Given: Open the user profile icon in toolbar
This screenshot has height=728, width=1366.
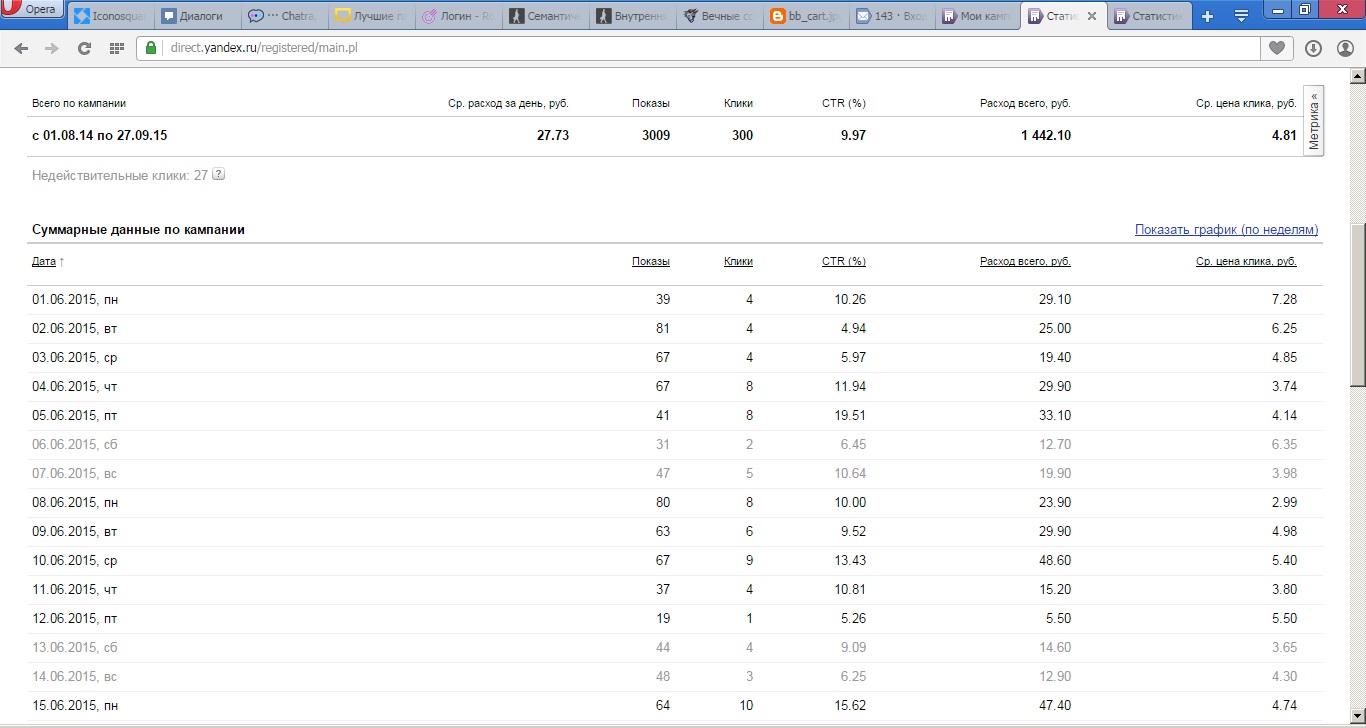Looking at the screenshot, I should click(1345, 48).
